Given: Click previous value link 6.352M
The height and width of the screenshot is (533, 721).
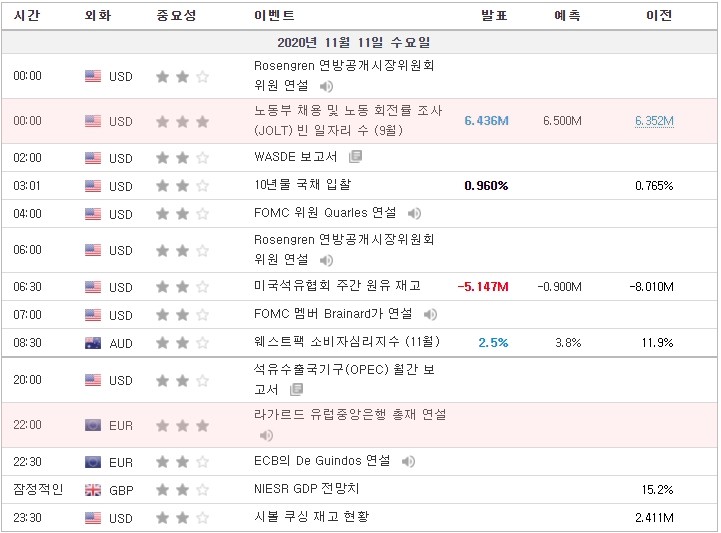Looking at the screenshot, I should [x=654, y=121].
